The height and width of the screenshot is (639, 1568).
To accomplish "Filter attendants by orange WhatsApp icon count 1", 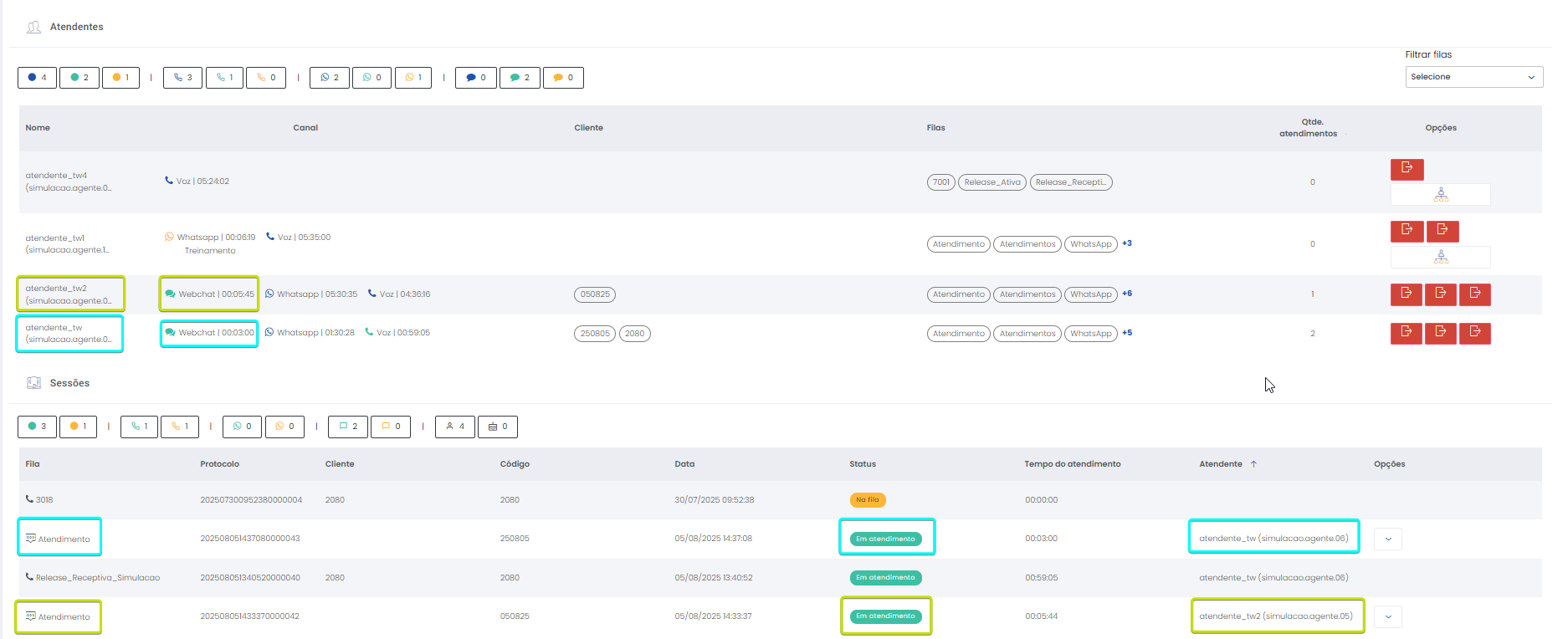I will pos(413,78).
